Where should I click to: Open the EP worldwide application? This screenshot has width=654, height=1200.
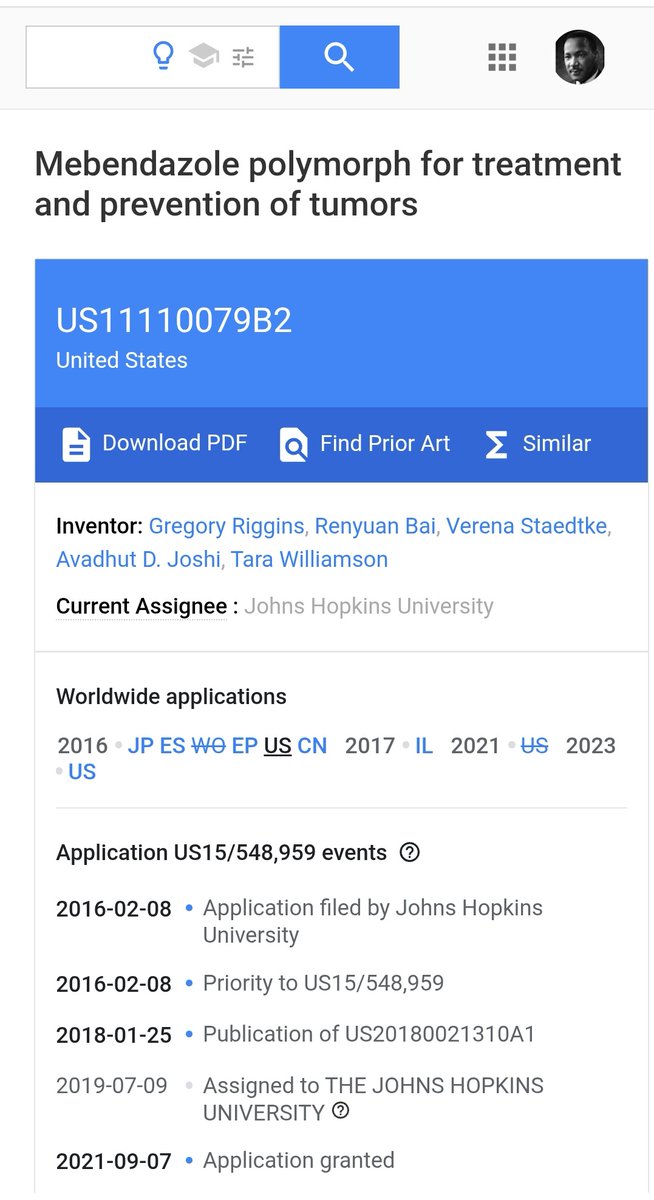245,746
